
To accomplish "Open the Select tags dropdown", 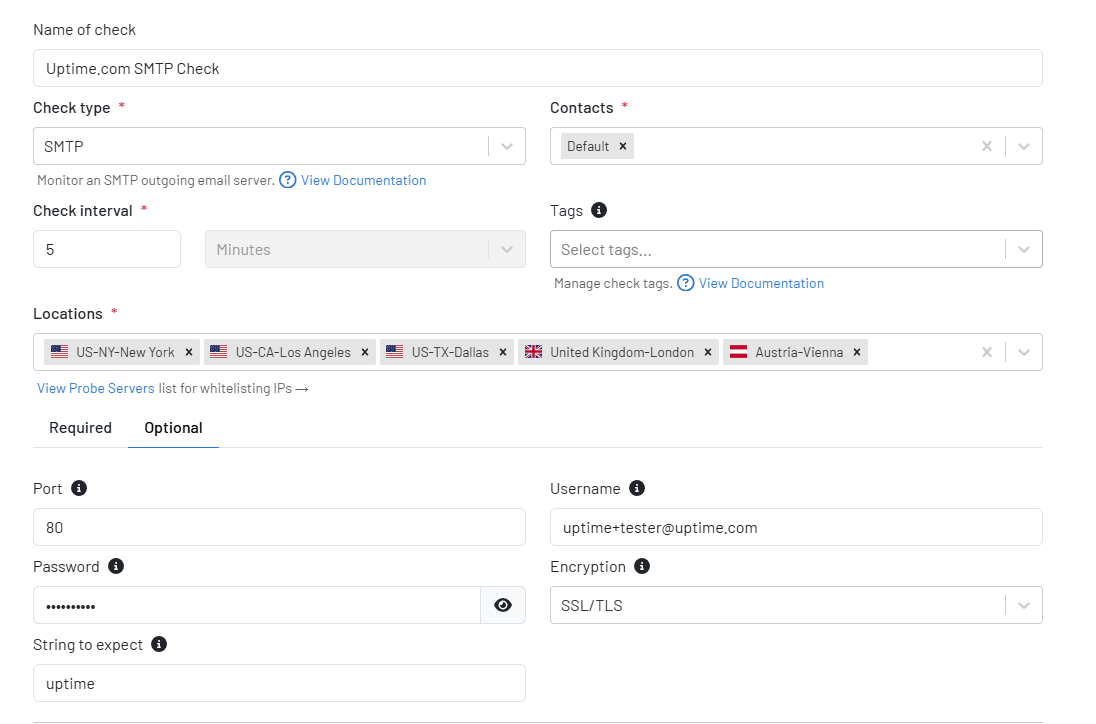I will point(796,249).
